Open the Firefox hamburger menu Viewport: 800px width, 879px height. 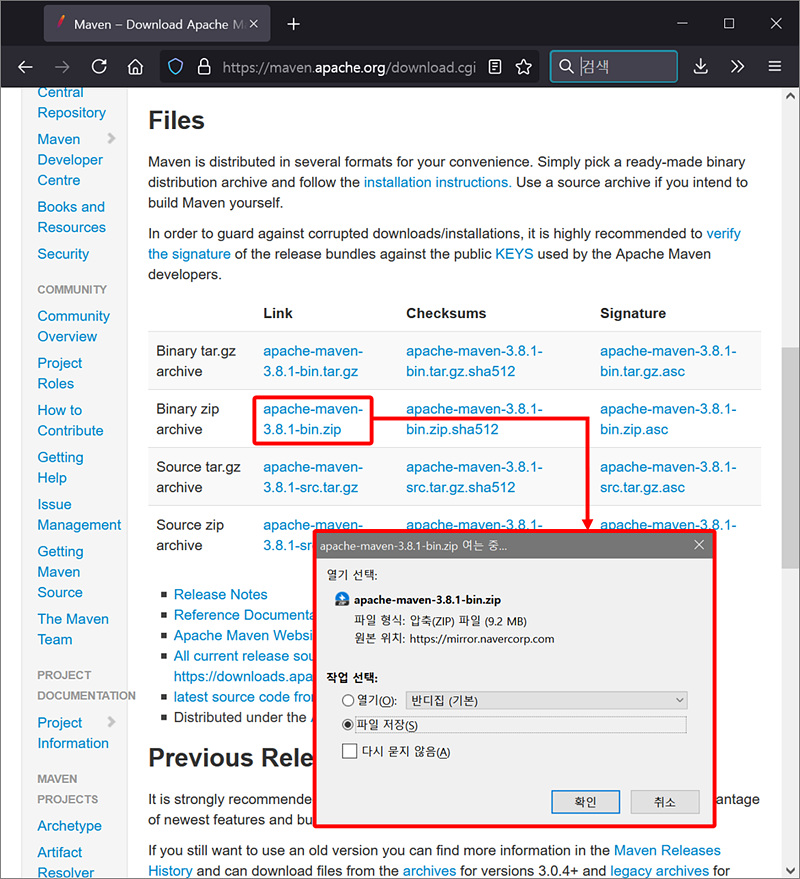[x=775, y=67]
